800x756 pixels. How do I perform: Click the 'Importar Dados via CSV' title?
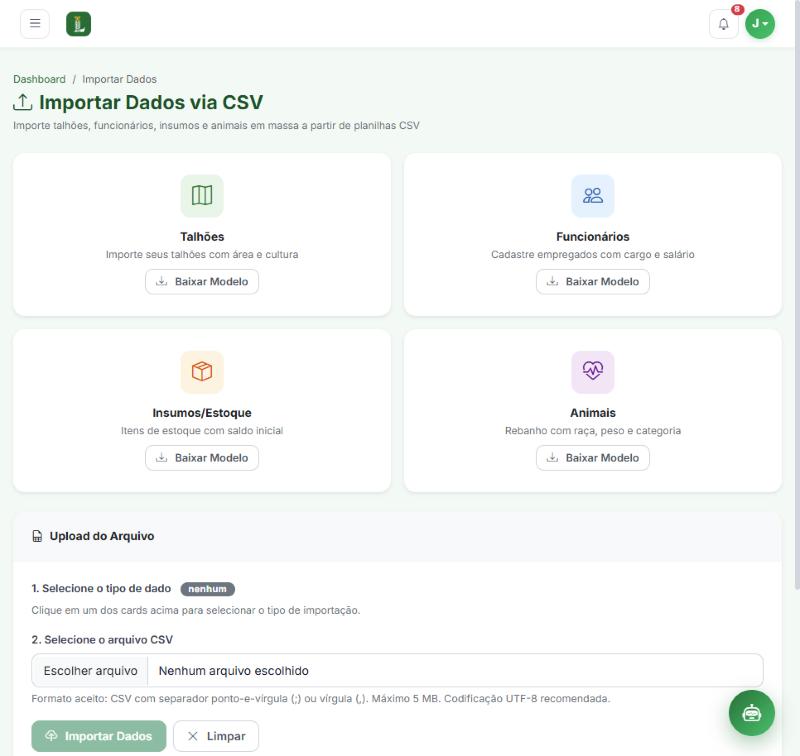[x=151, y=102]
